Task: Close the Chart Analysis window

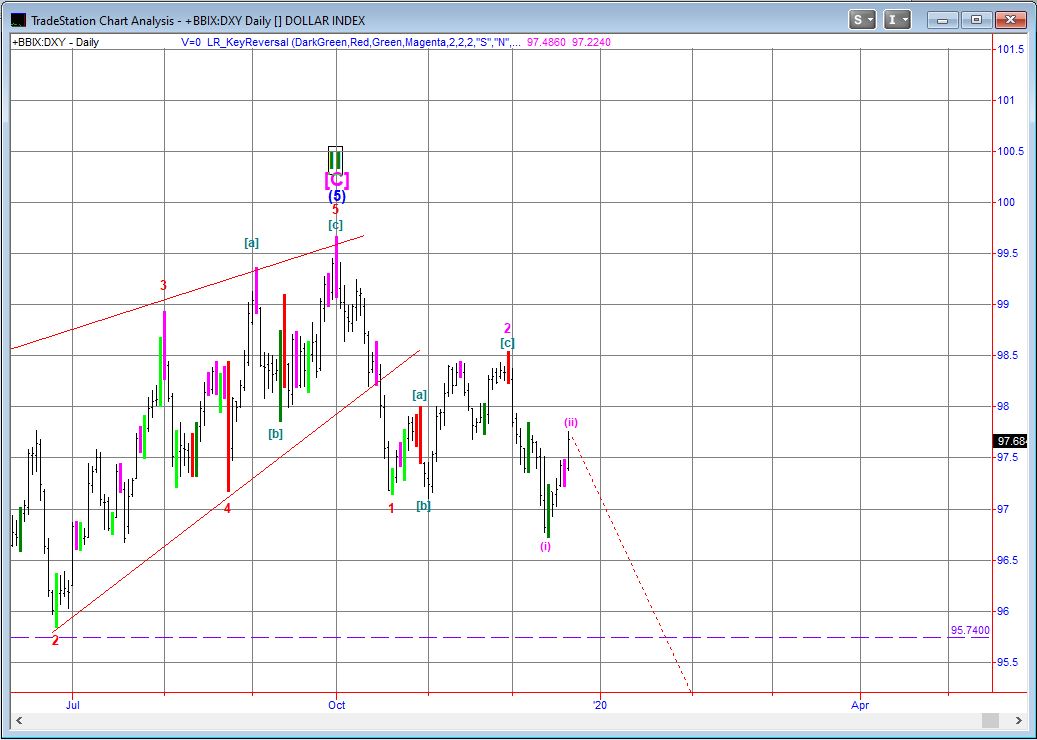Action: pos(1011,19)
